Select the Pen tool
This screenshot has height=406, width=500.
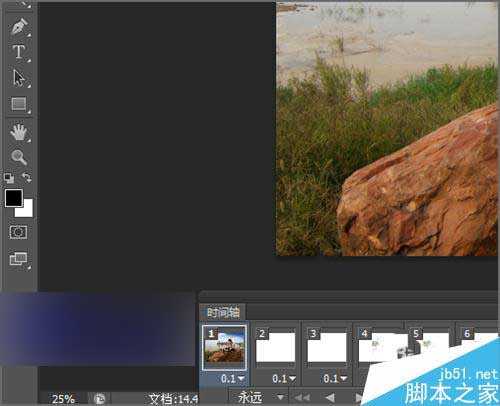pos(19,27)
